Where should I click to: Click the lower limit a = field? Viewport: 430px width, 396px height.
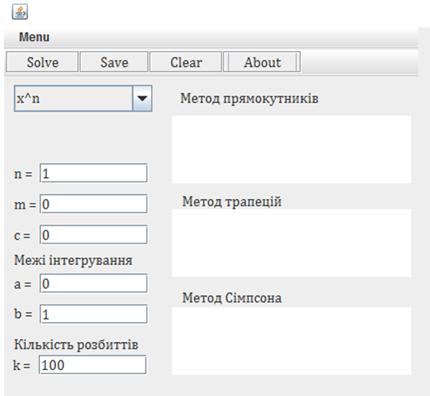pyautogui.click(x=93, y=283)
